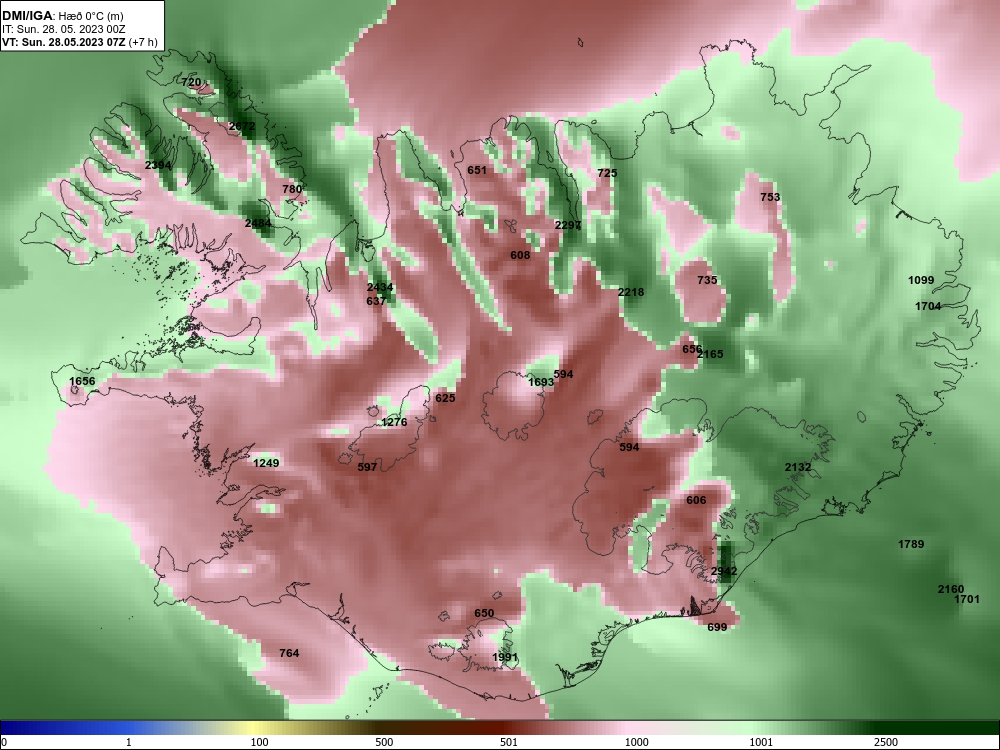Click the 1099 value near the east coast
Screen dimensions: 1000x750
921,280
